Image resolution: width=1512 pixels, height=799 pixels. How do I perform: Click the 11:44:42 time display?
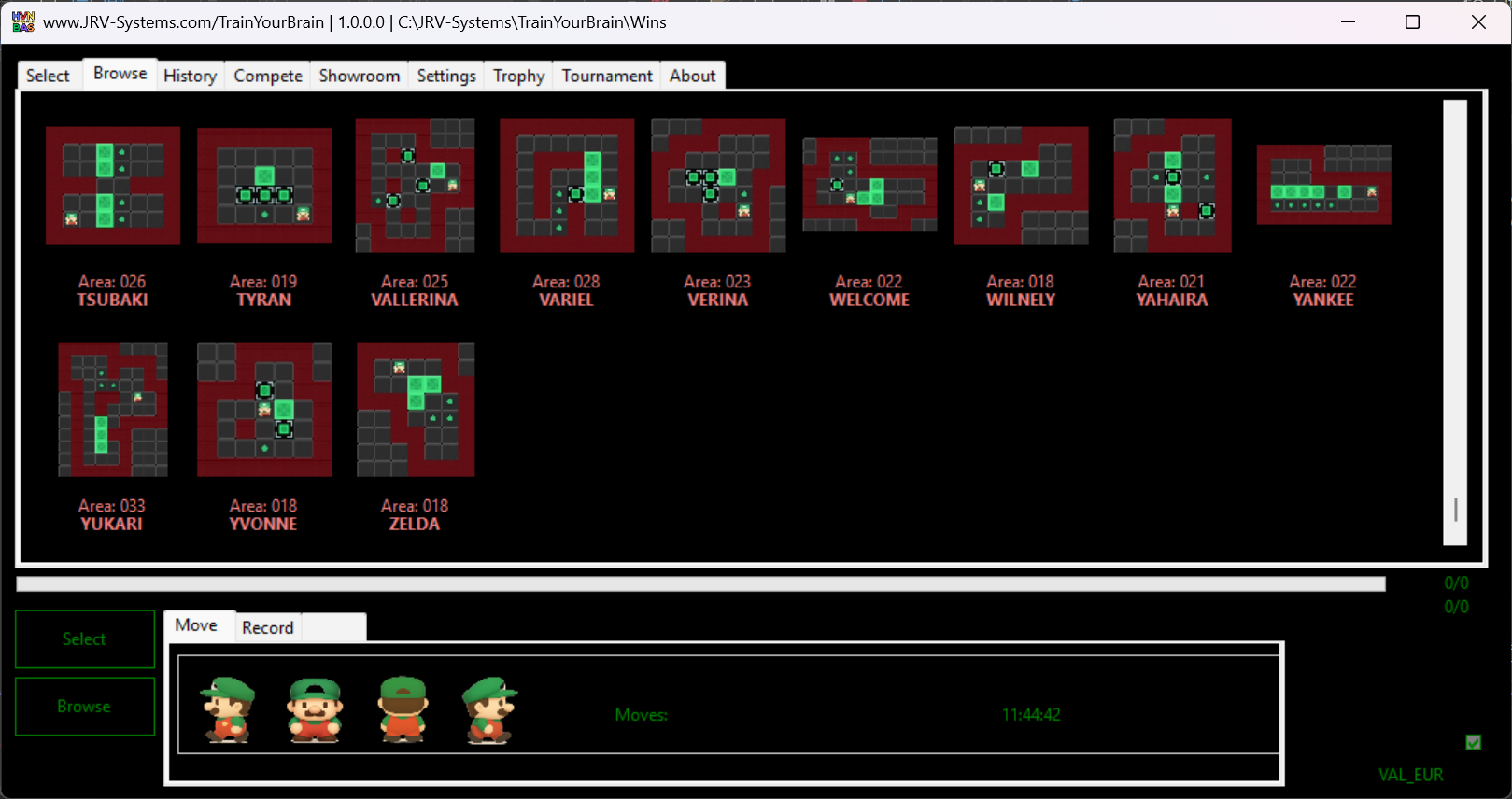coord(1031,715)
